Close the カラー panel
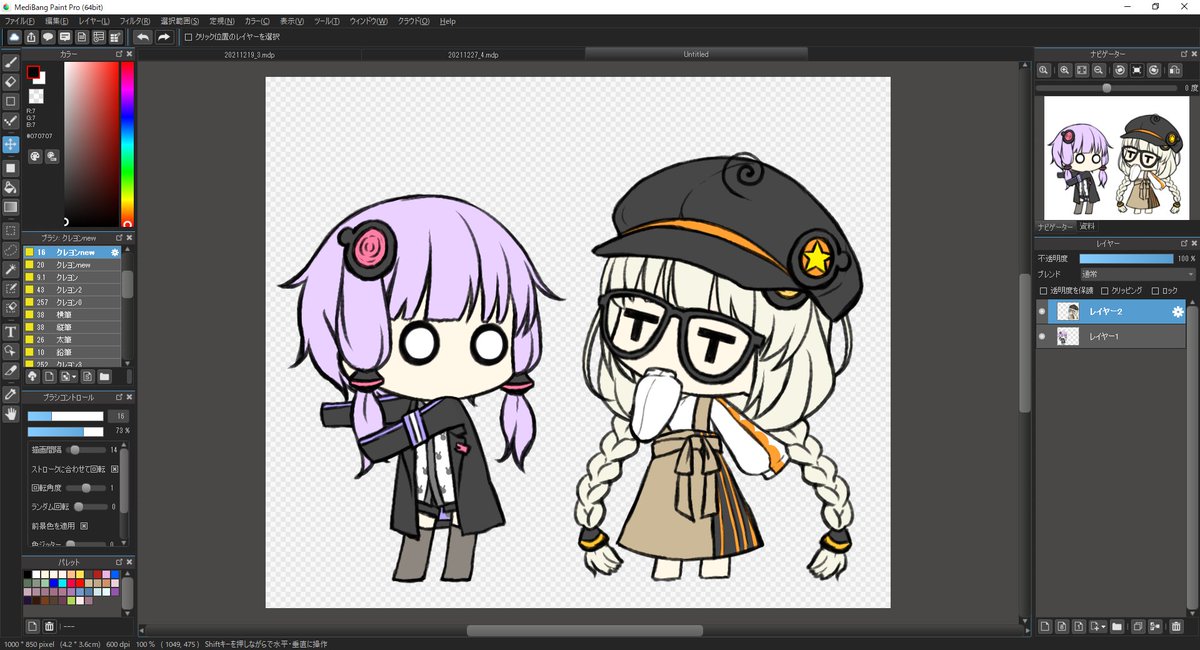Image resolution: width=1200 pixels, height=650 pixels. pos(128,54)
